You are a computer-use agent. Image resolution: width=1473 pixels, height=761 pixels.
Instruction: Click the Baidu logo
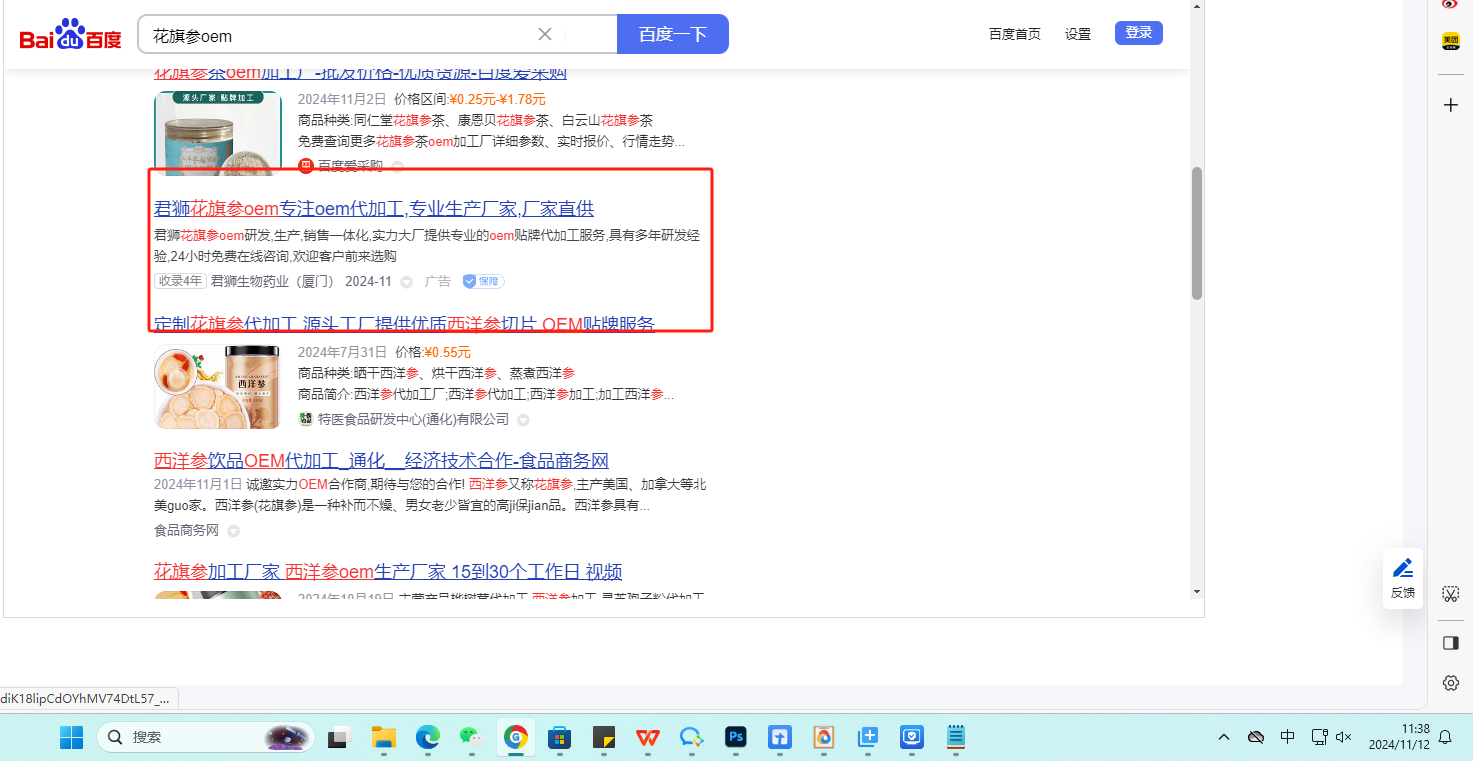[x=70, y=36]
